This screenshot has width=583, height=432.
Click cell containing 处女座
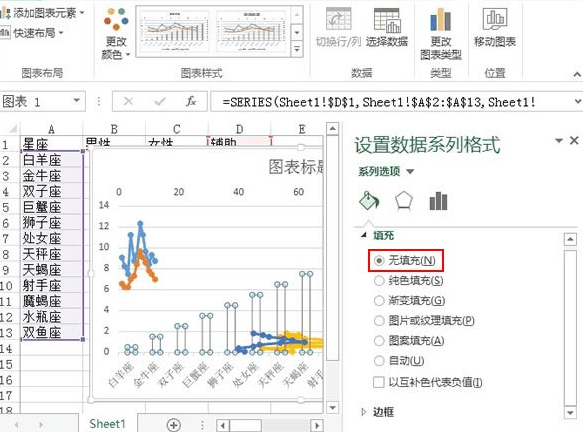click(x=51, y=238)
